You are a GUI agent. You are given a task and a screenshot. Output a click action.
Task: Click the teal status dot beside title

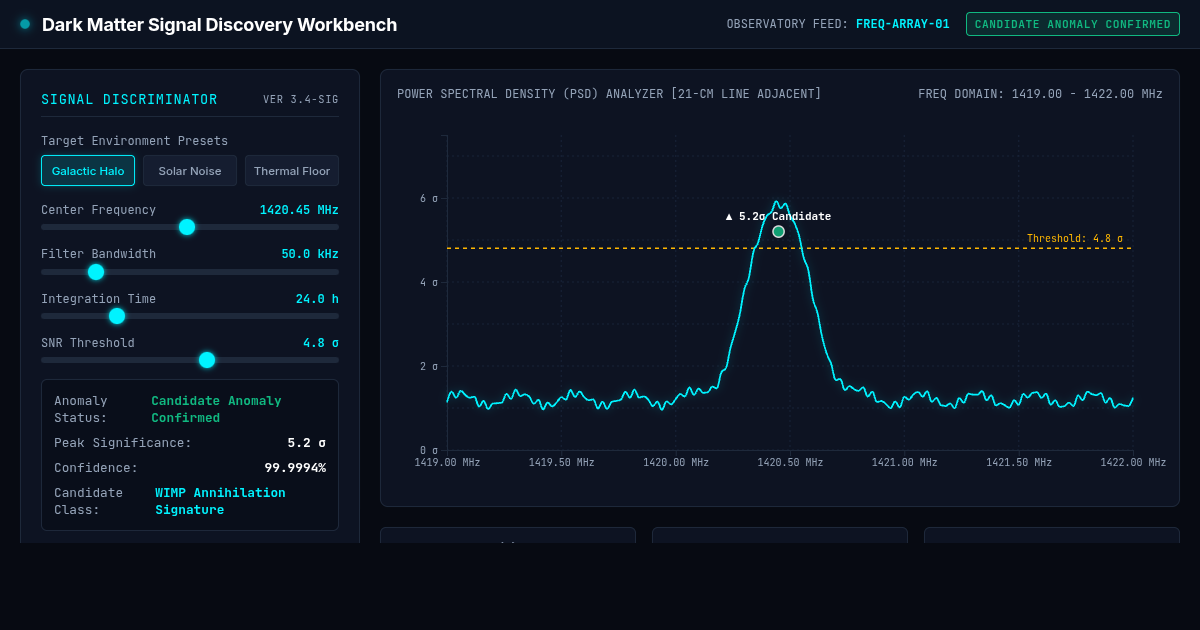[25, 24]
